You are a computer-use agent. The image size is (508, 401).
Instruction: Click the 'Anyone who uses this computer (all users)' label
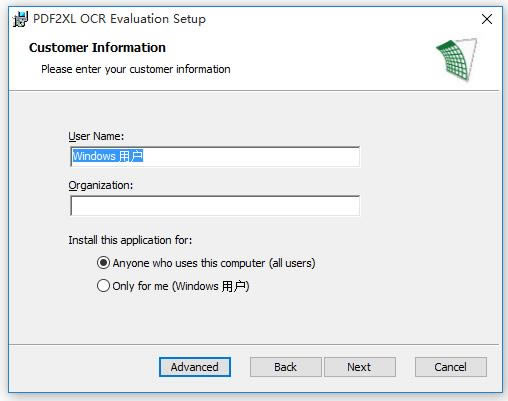coord(214,263)
